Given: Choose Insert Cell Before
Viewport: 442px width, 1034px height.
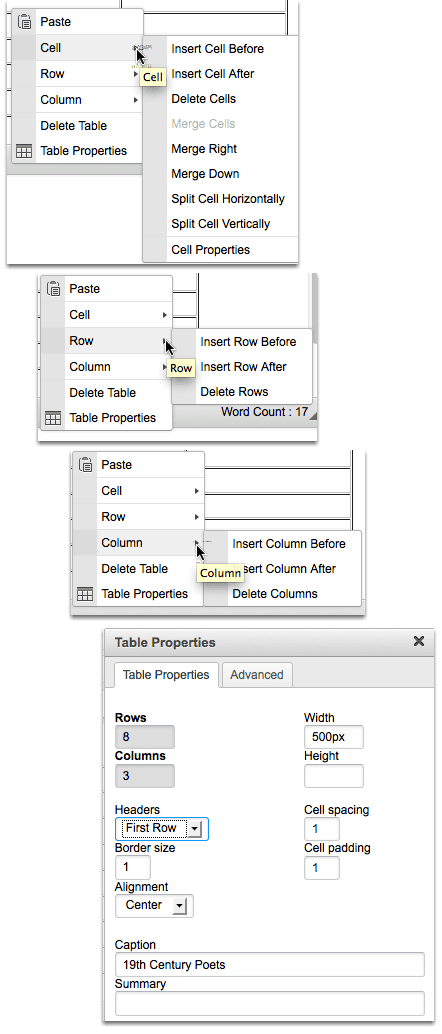Looking at the screenshot, I should [x=217, y=49].
